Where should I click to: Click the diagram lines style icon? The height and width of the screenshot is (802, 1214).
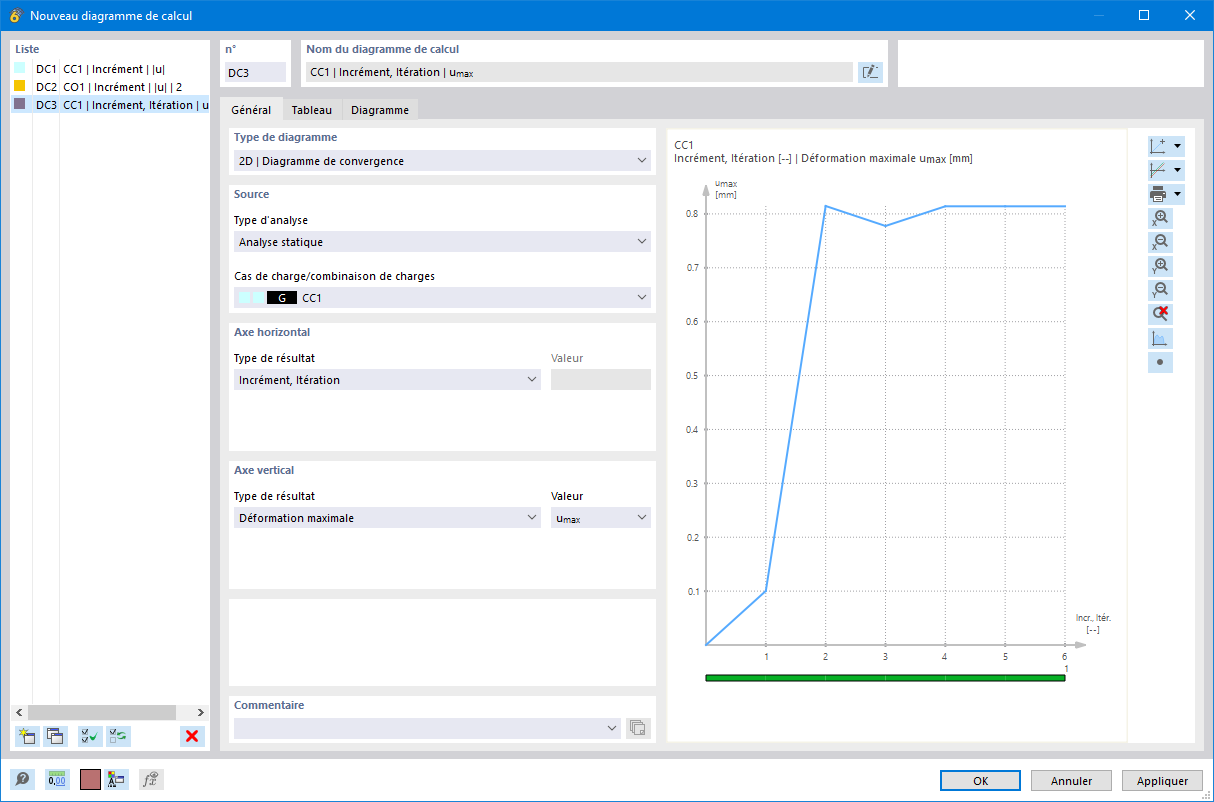1158,170
